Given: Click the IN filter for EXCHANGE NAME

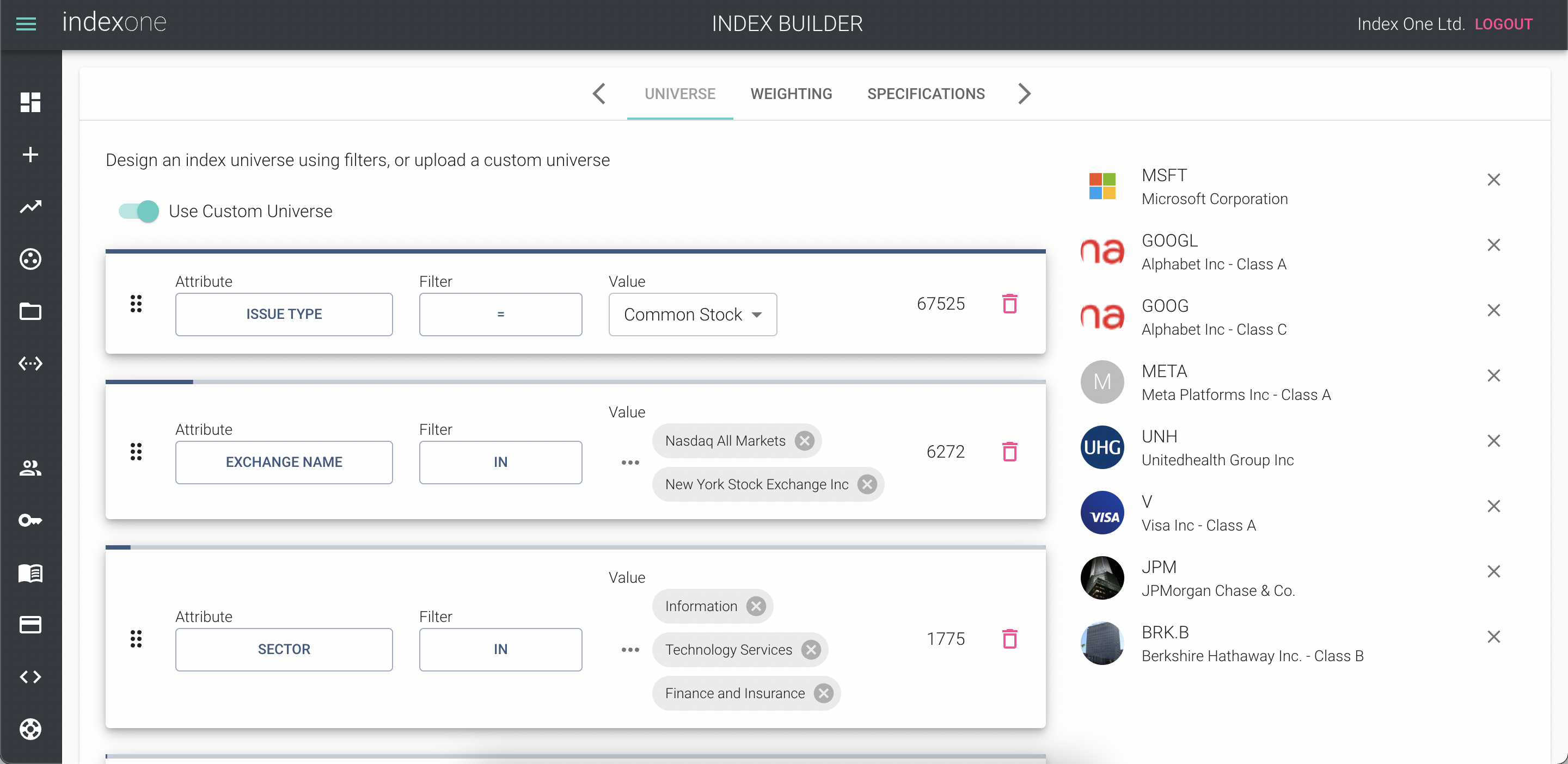Looking at the screenshot, I should click(501, 463).
